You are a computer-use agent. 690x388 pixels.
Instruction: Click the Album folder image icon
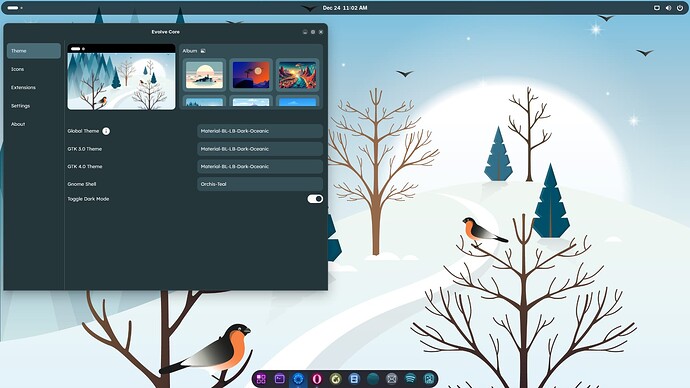tap(203, 51)
